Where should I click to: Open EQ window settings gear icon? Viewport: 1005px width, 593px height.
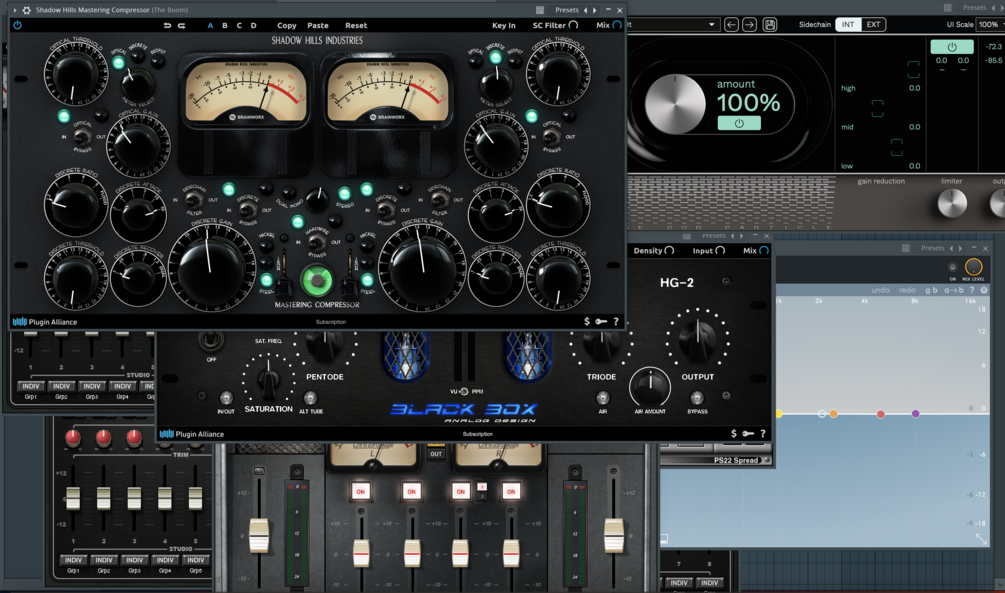pos(984,290)
